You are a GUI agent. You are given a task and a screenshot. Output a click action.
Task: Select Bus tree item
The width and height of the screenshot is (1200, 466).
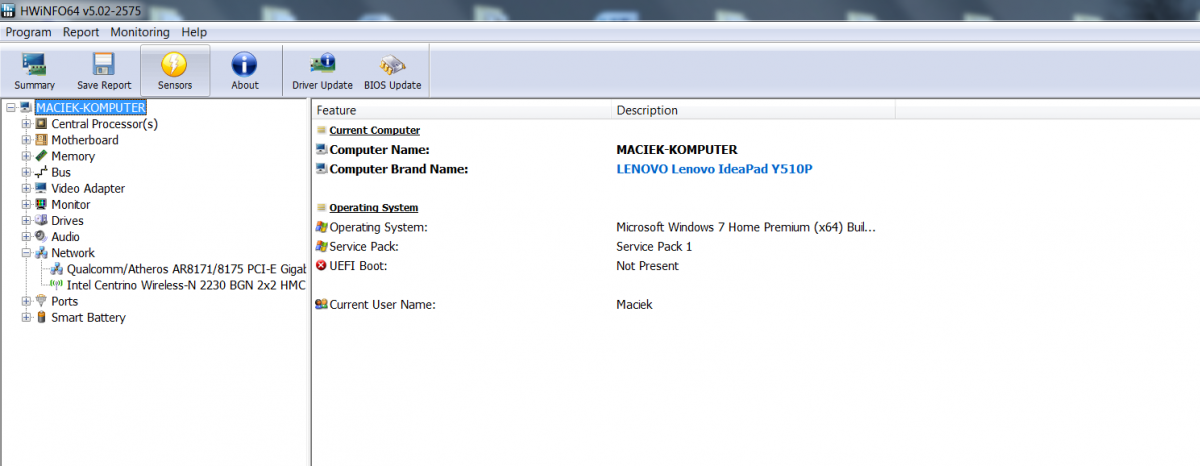(x=61, y=172)
